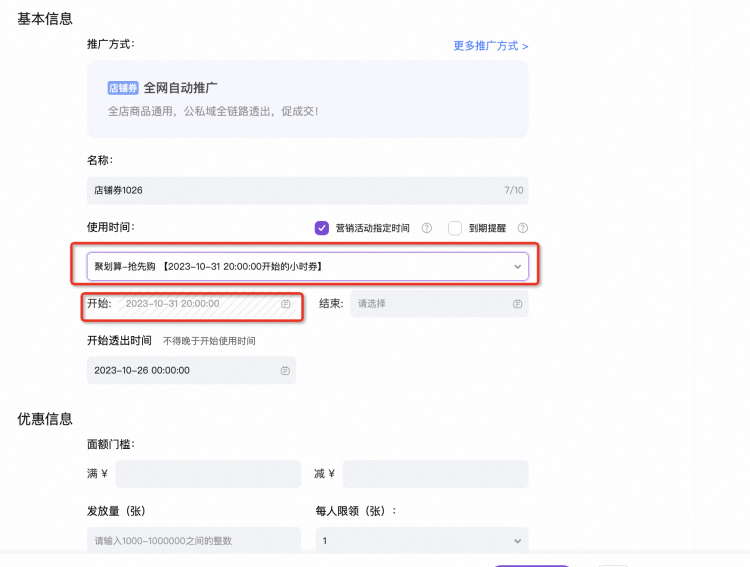Click chevron arrow of 每人限领 dropdown
The image size is (750, 567).
click(518, 541)
